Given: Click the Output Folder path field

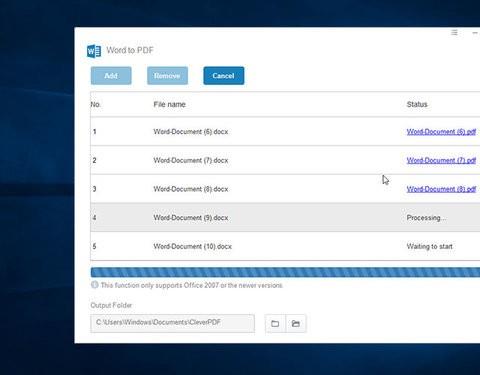Looking at the screenshot, I should click(172, 323).
